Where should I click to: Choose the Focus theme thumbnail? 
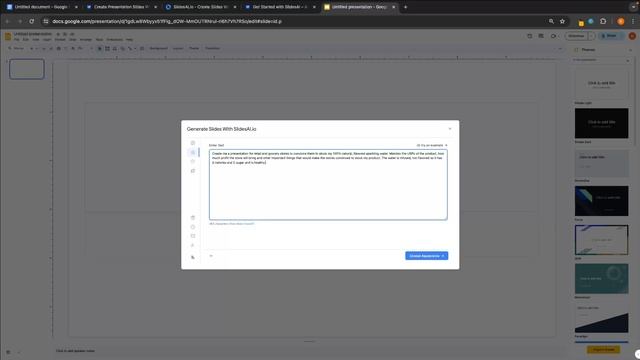click(602, 201)
